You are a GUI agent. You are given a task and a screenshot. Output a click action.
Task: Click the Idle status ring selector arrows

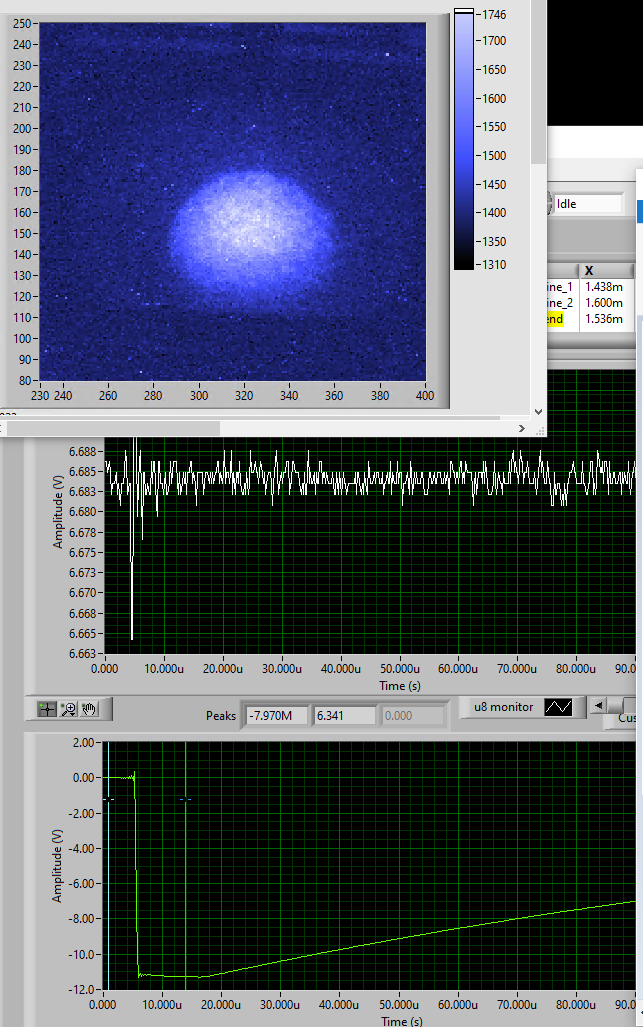tap(549, 203)
